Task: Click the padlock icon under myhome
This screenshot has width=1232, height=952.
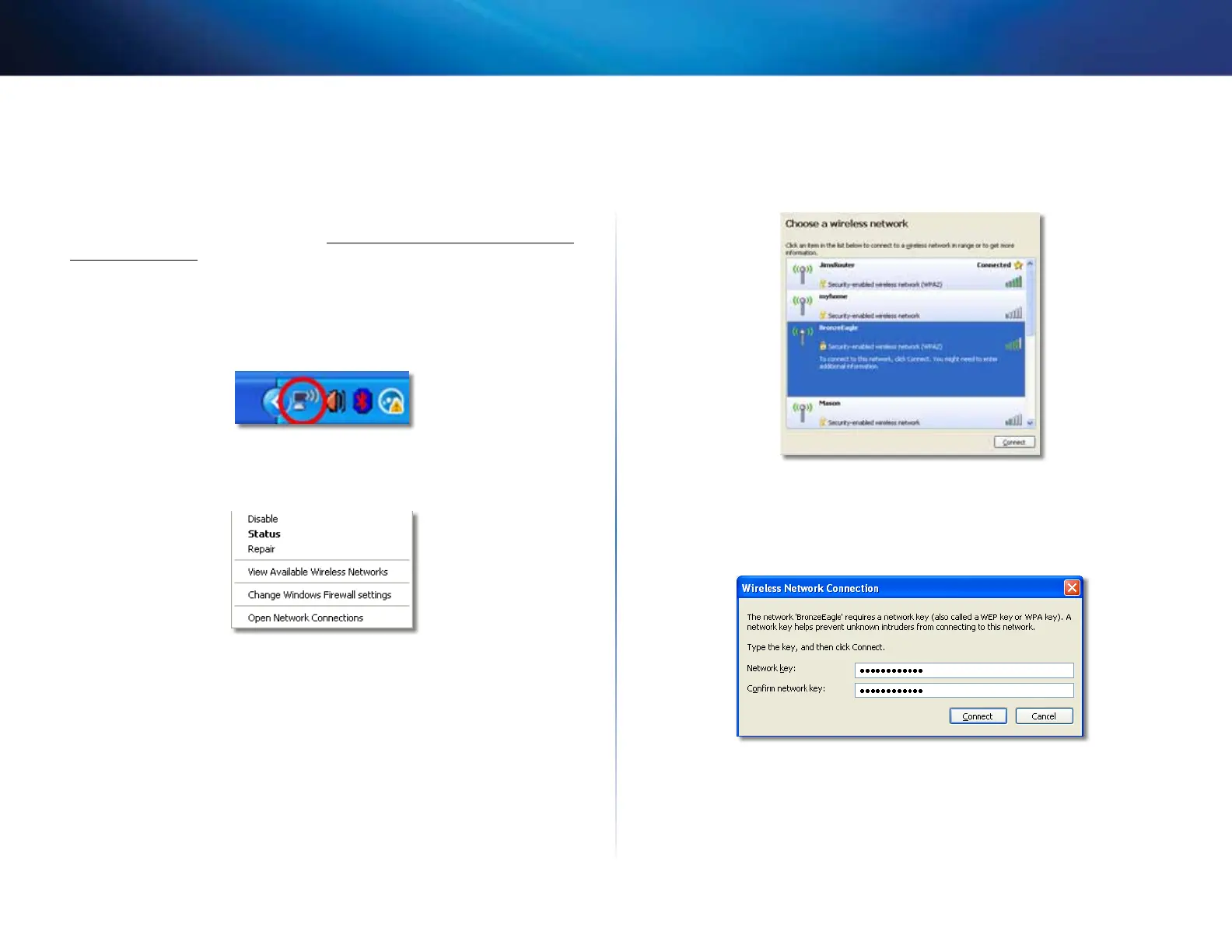Action: [823, 315]
